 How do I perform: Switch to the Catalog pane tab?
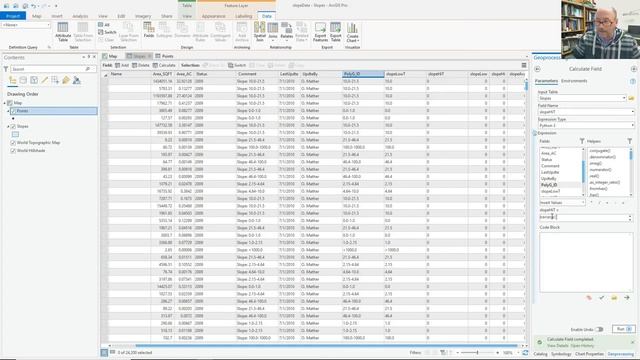(x=540, y=354)
